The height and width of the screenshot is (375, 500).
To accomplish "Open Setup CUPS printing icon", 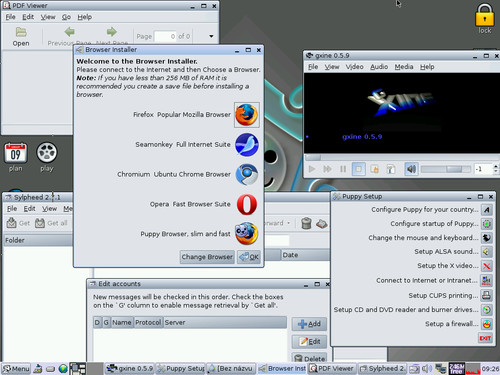I will (x=487, y=295).
